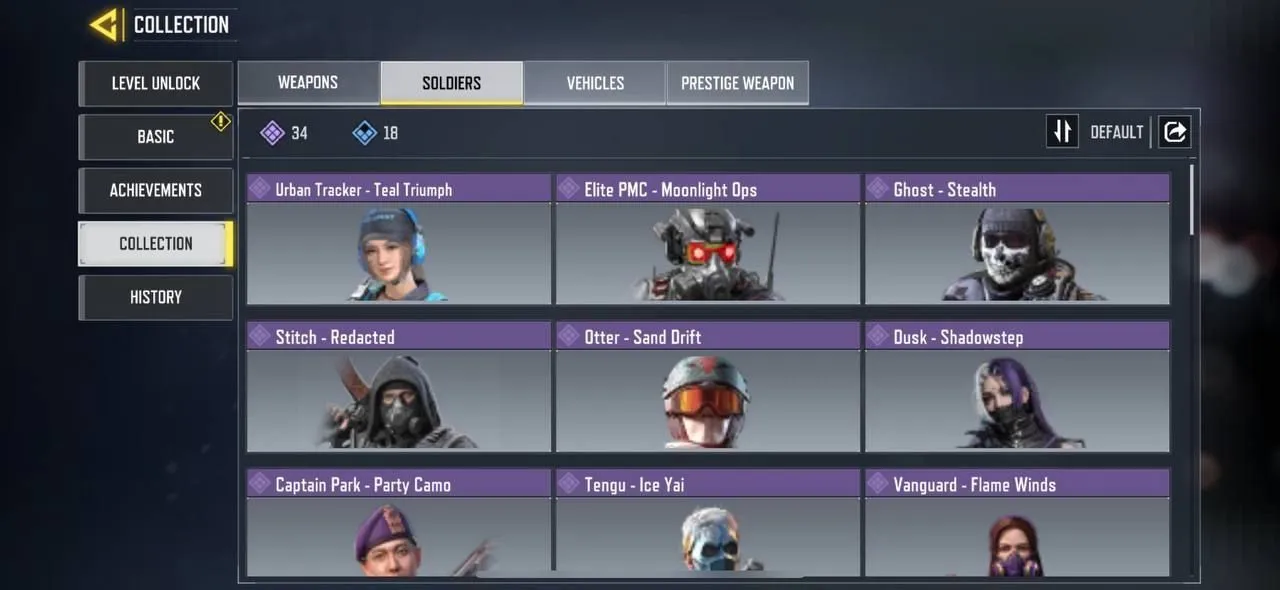1280x590 pixels.
Task: Click the warning badge on Basic
Action: (221, 121)
